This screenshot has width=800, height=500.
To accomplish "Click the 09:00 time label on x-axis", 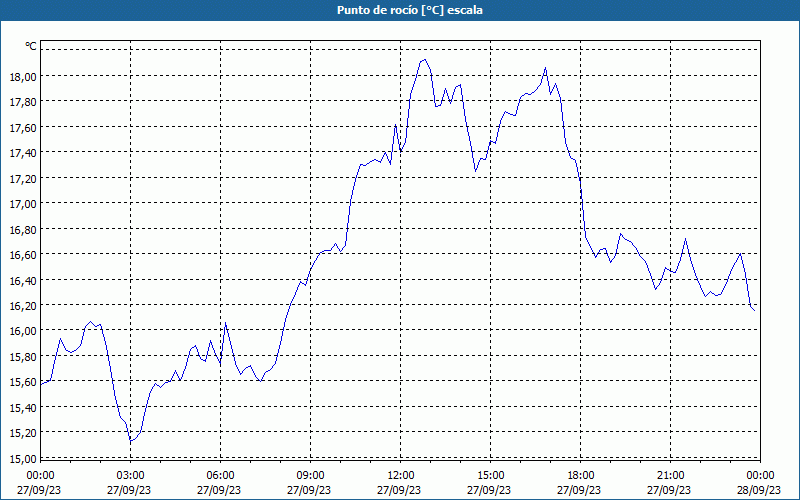I will (310, 476).
